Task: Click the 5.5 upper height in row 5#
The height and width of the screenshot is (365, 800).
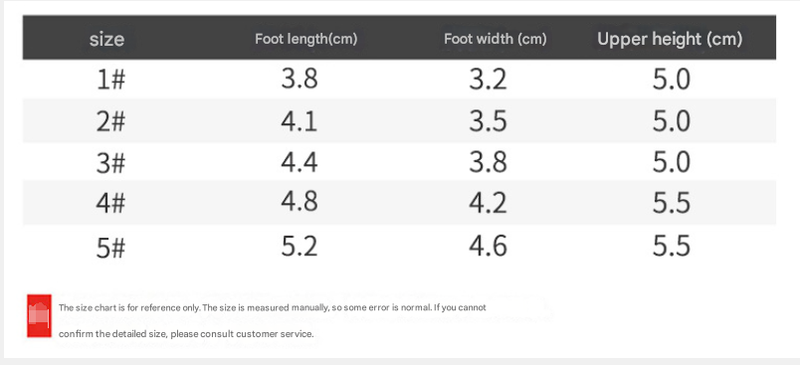Action: point(671,246)
